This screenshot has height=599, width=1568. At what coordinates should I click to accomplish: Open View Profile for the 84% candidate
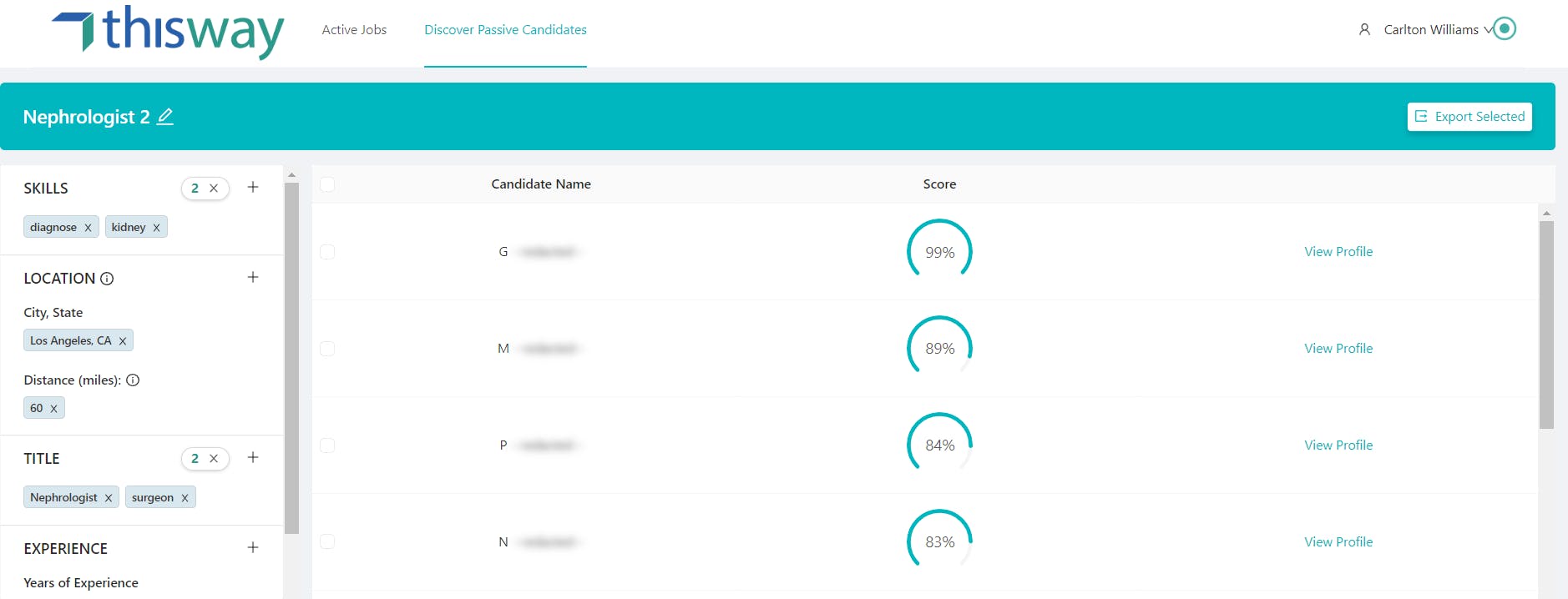coord(1338,445)
